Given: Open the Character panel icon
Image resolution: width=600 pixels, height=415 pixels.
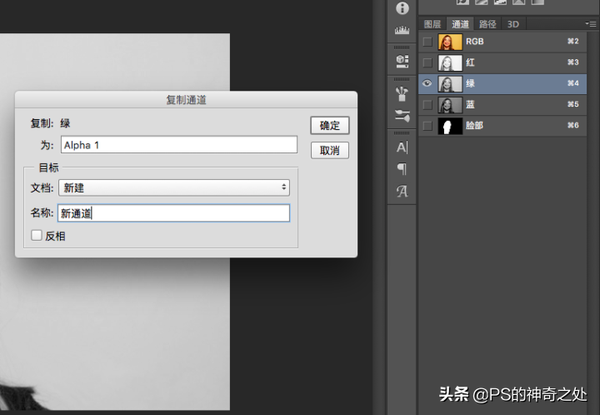Looking at the screenshot, I should pos(402,147).
